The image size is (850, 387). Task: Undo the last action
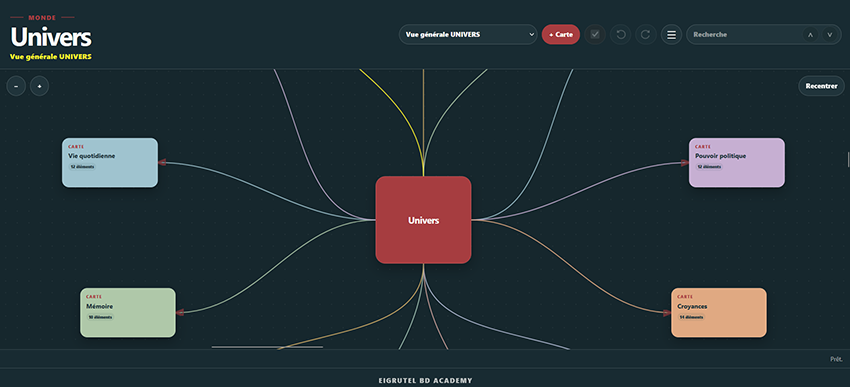(621, 35)
